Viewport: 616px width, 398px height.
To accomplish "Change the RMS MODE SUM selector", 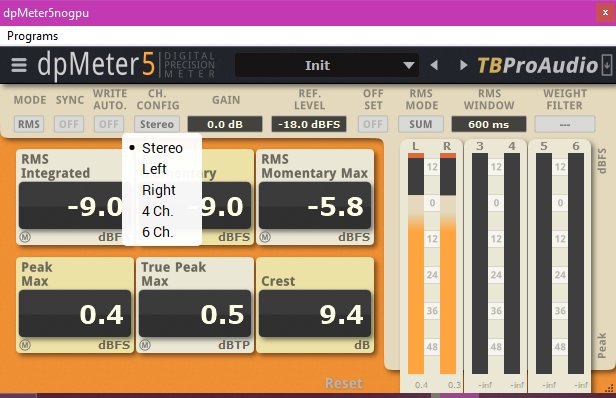I will point(421,124).
